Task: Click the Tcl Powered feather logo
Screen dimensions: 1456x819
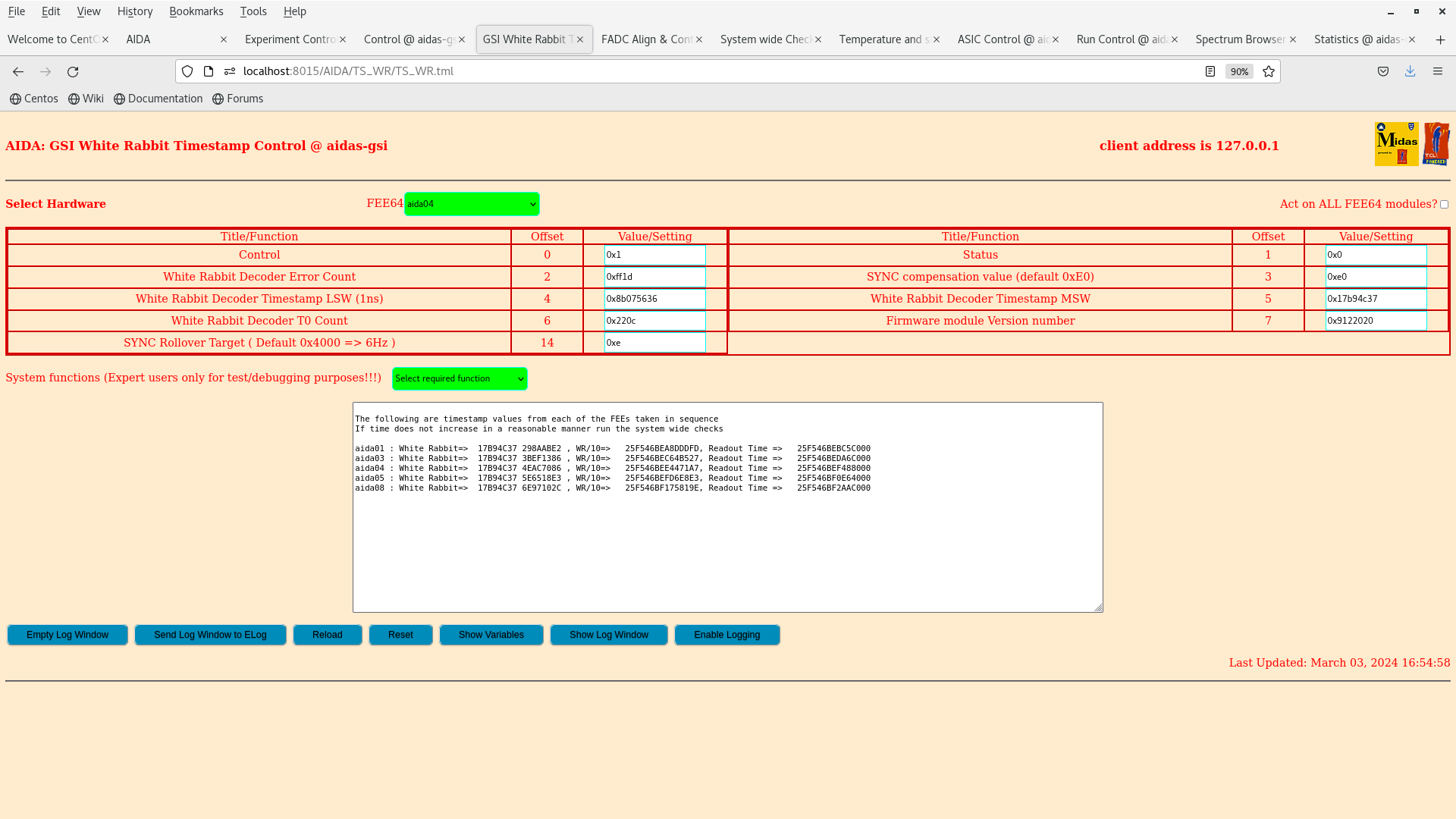Action: (1436, 144)
